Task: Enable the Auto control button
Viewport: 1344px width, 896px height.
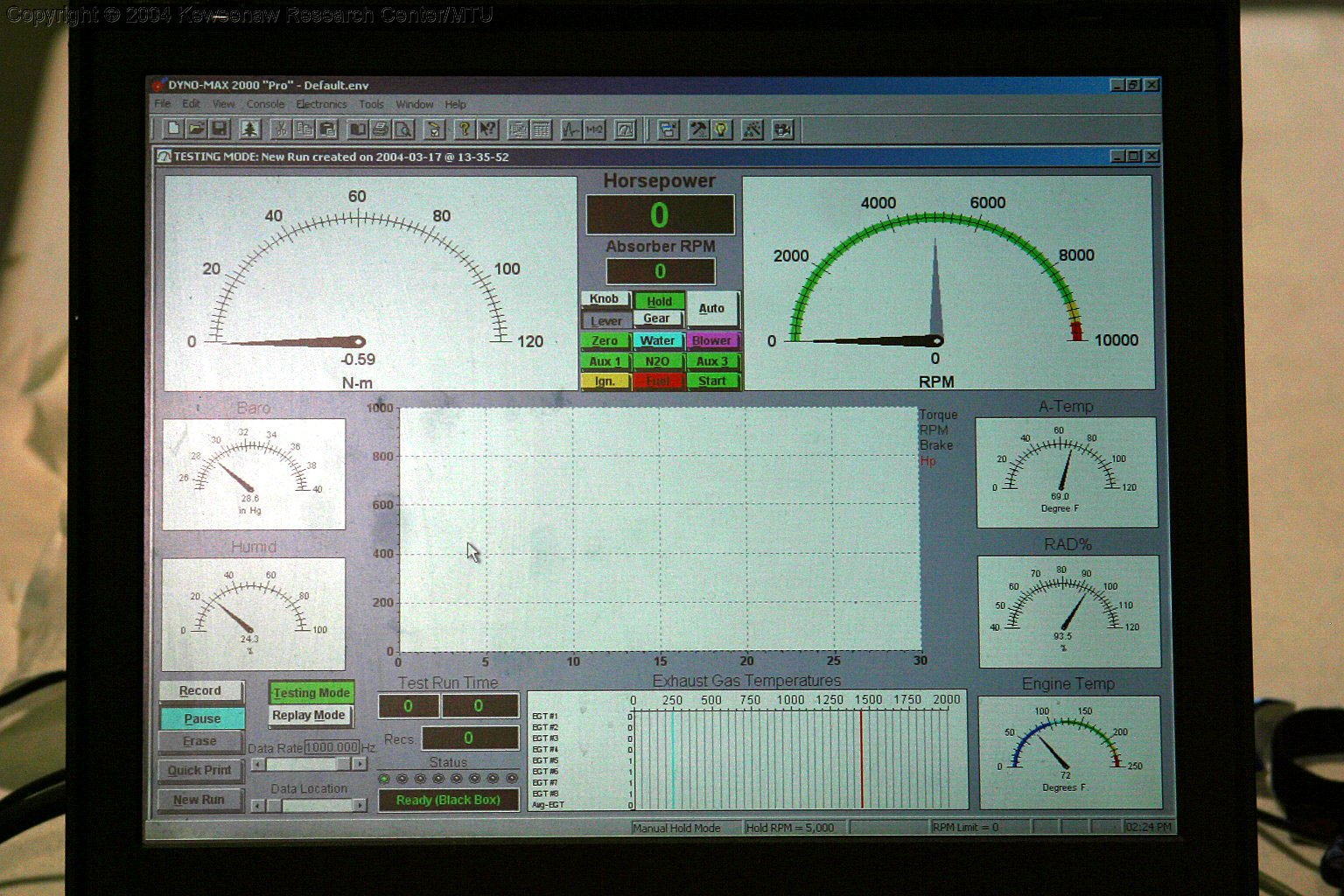Action: coord(711,309)
